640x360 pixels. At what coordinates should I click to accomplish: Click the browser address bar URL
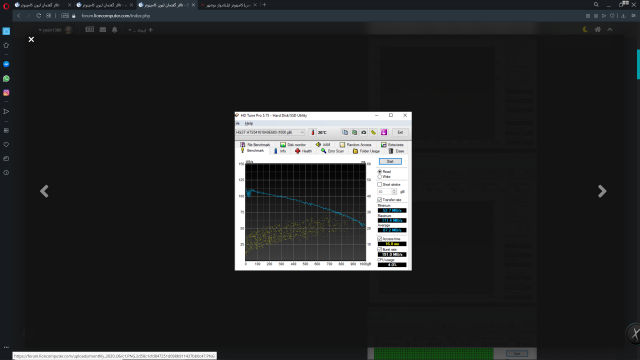[116, 16]
